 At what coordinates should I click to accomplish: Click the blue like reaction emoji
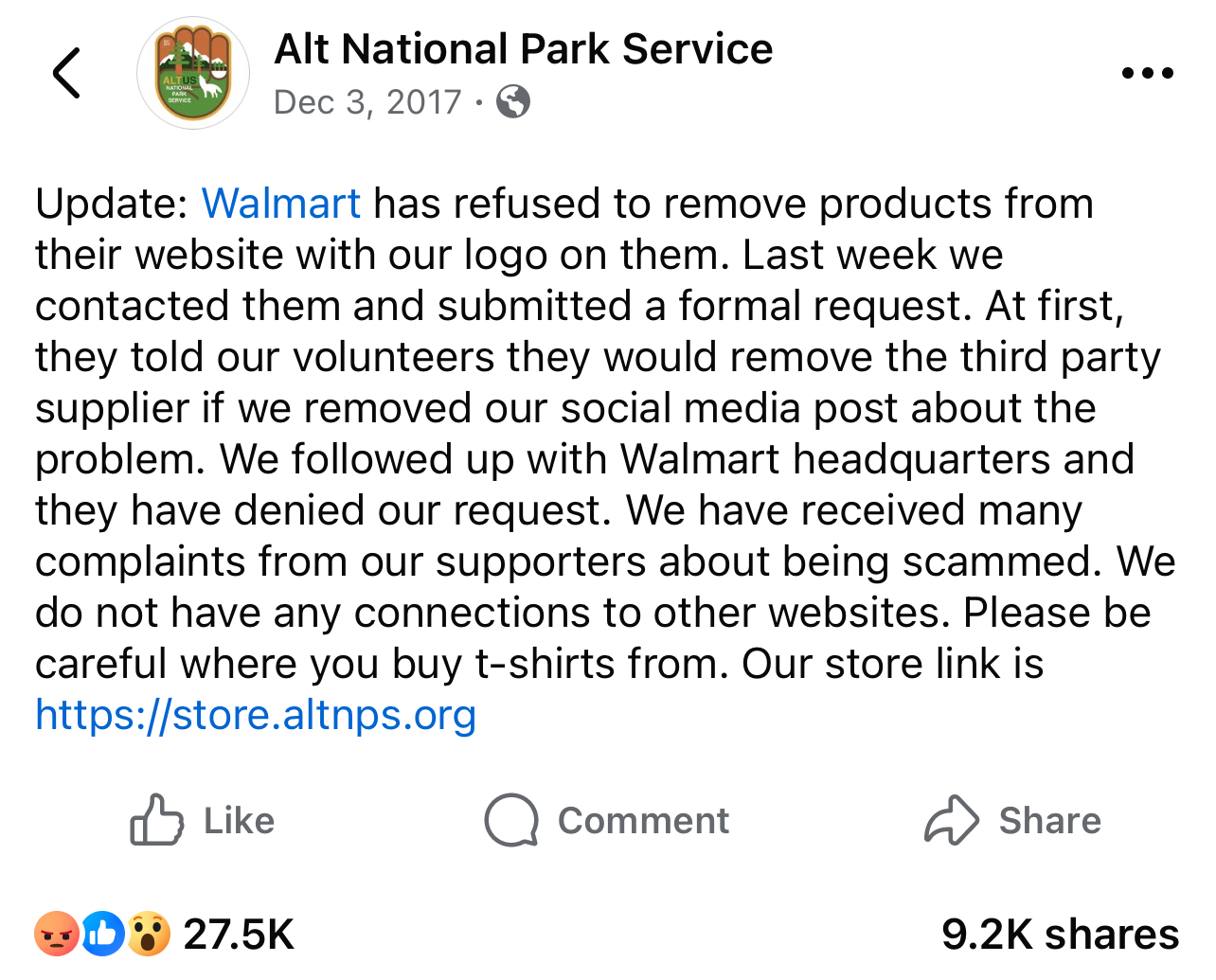coord(102,935)
